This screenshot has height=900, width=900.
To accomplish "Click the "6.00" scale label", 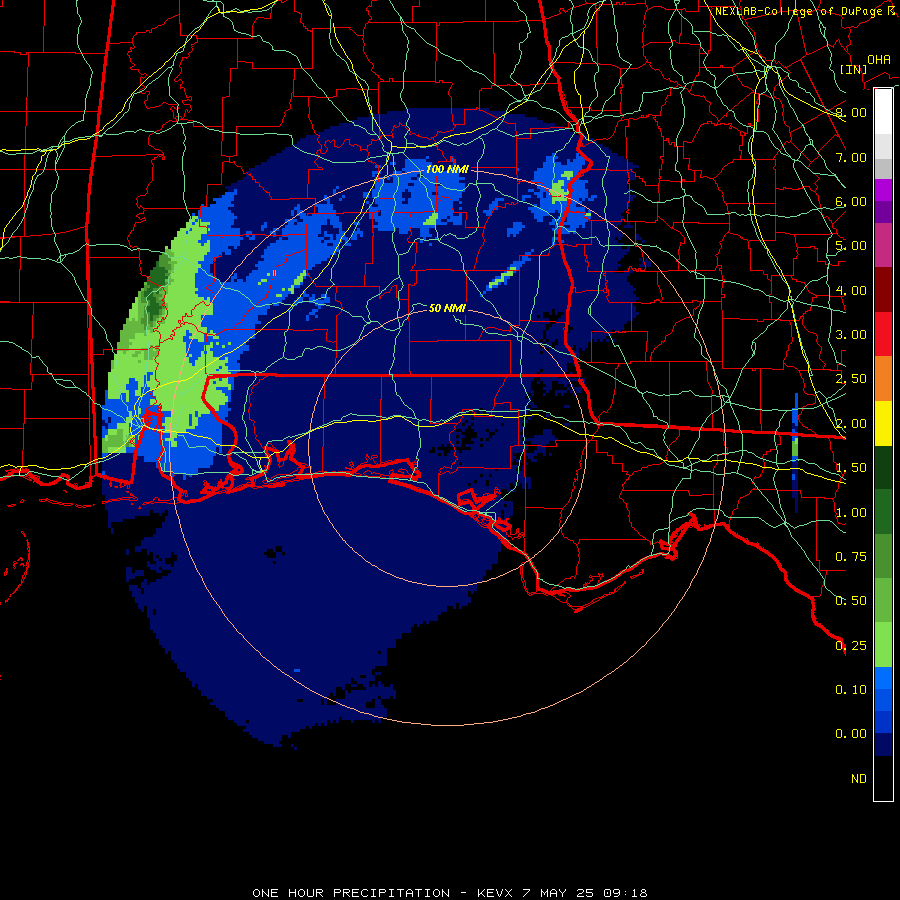I will click(851, 201).
